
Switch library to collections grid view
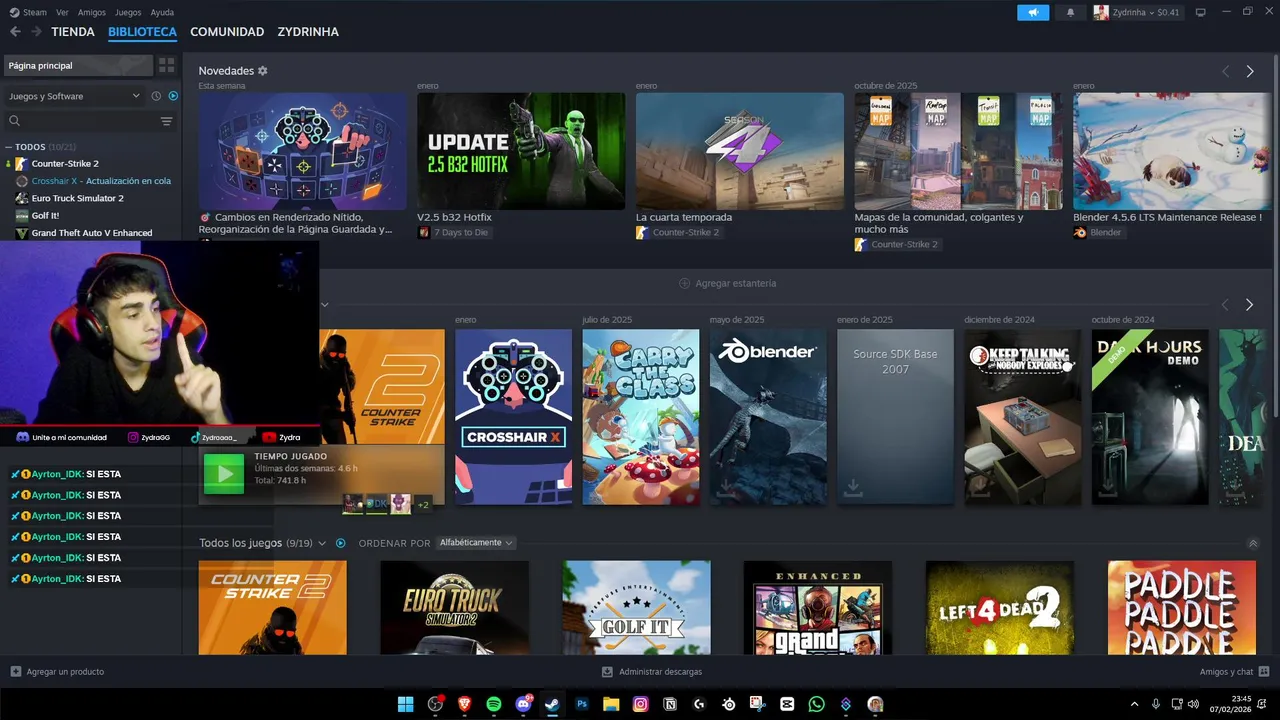pos(167,65)
